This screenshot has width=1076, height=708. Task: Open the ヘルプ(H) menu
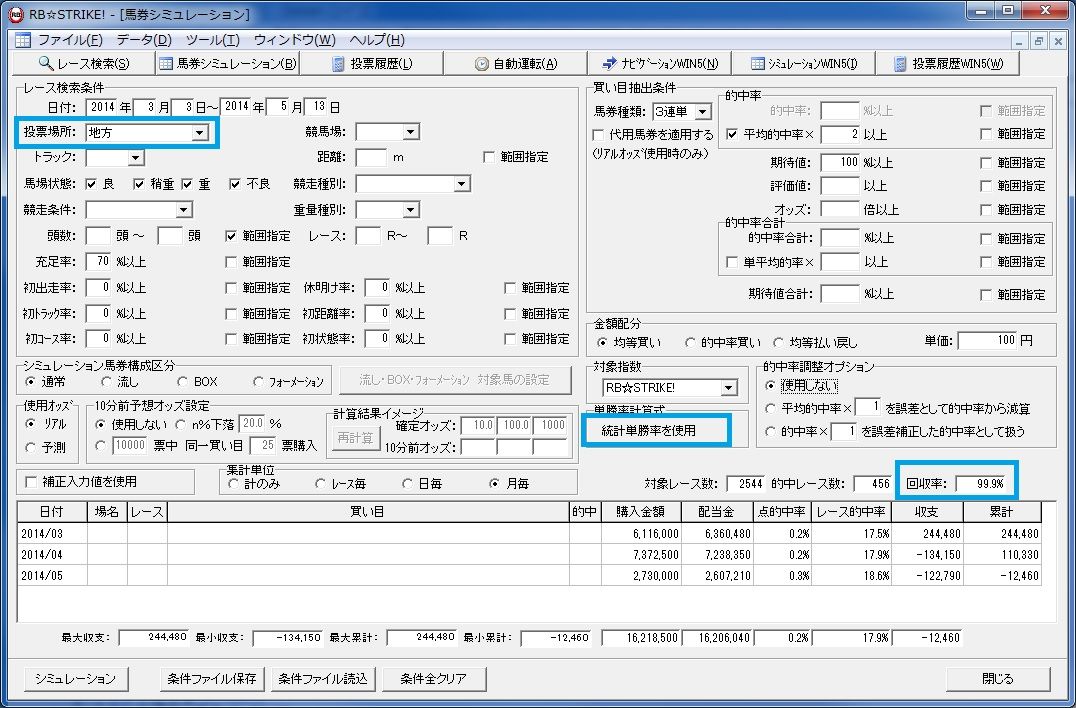[377, 40]
